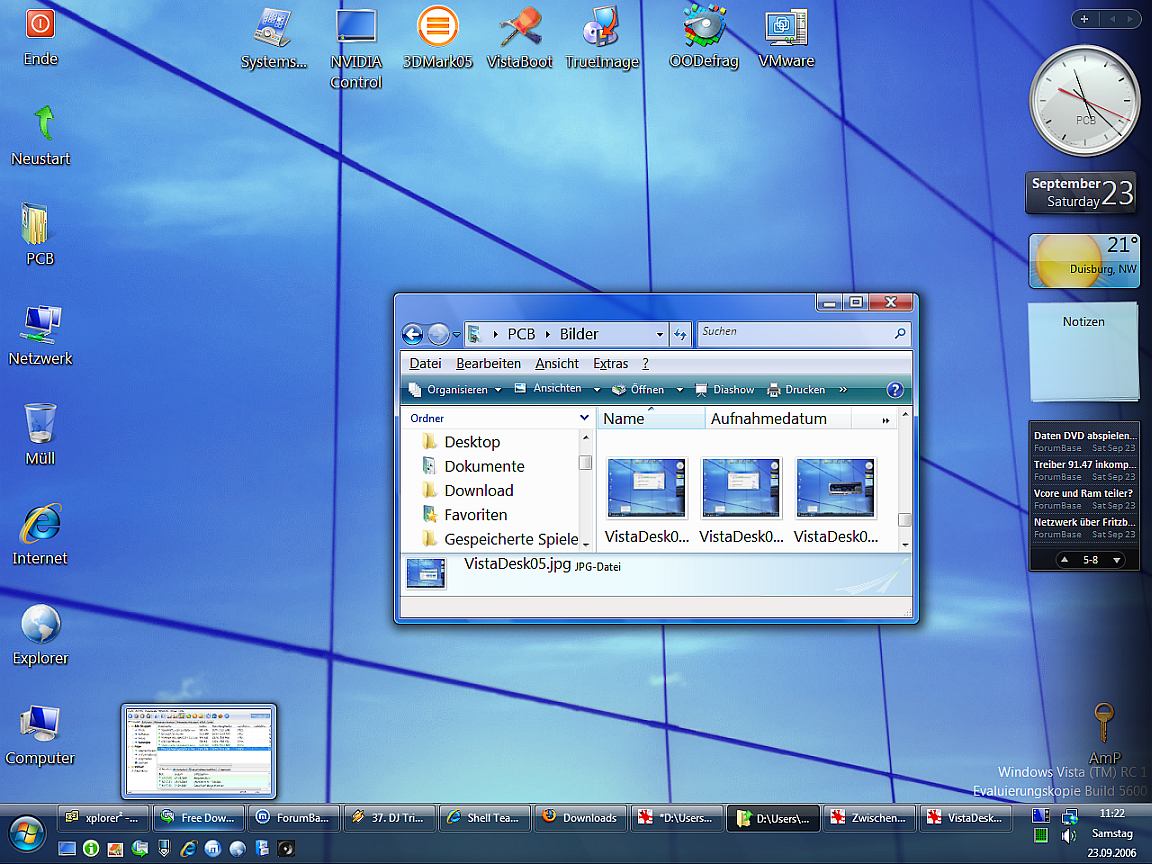Click the explorer Back navigation button
Viewport: 1152px width, 864px height.
[x=412, y=335]
